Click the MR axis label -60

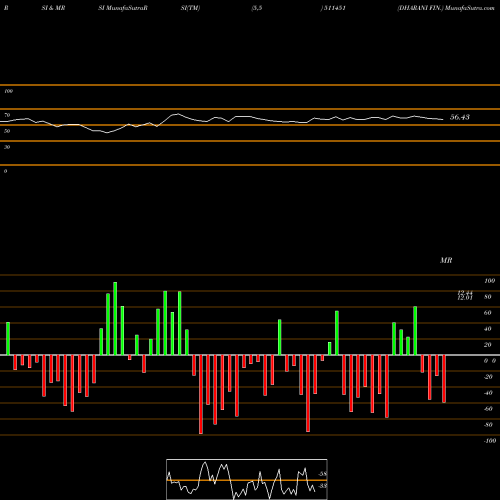pyautogui.click(x=488, y=409)
